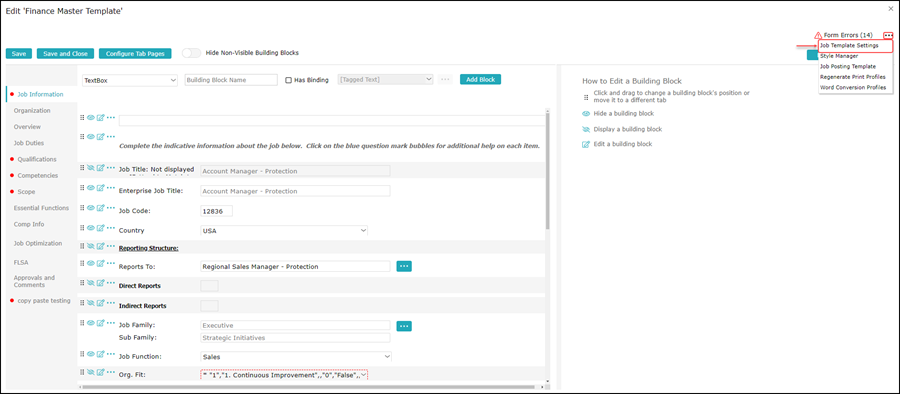
Task: Click edit icon for Enterprise Job Title
Action: click(x=100, y=188)
